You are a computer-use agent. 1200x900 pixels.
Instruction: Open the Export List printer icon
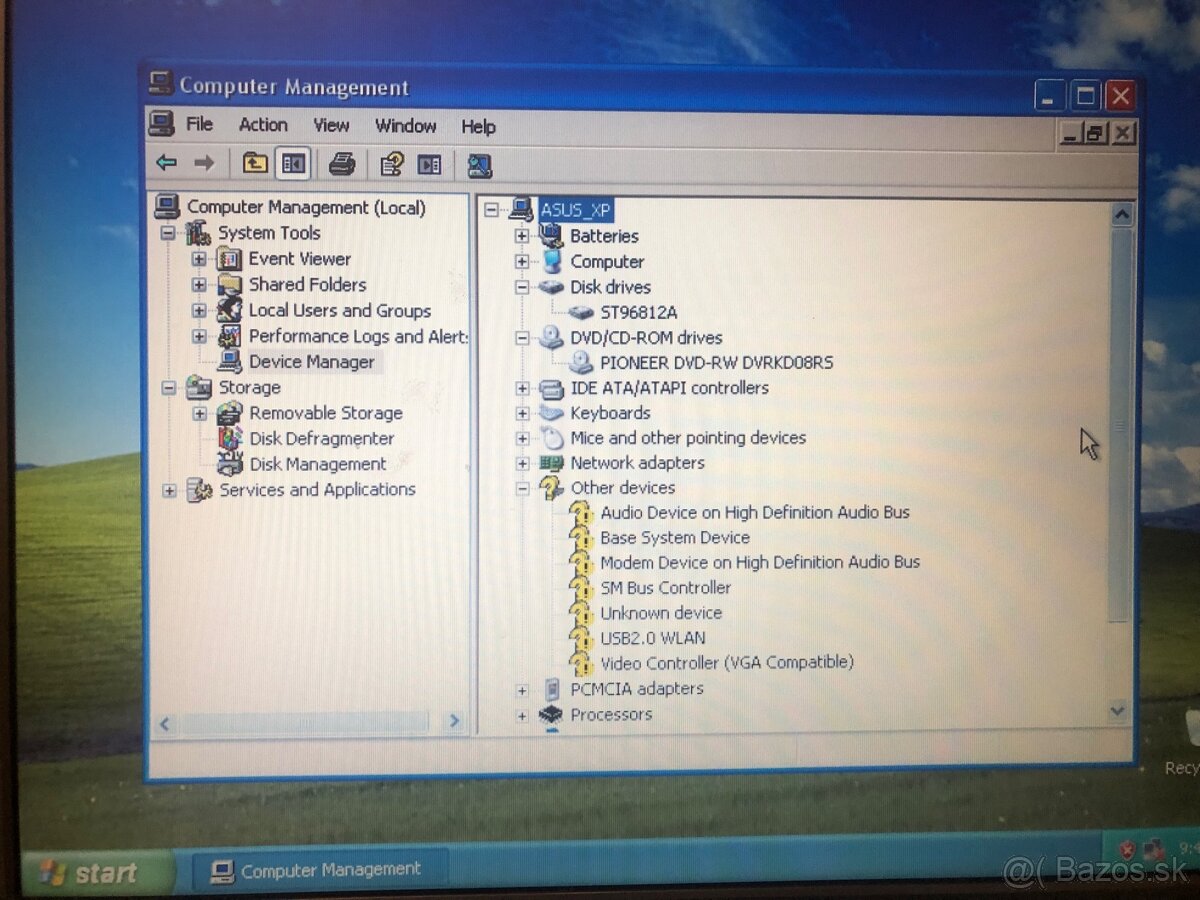click(x=343, y=163)
